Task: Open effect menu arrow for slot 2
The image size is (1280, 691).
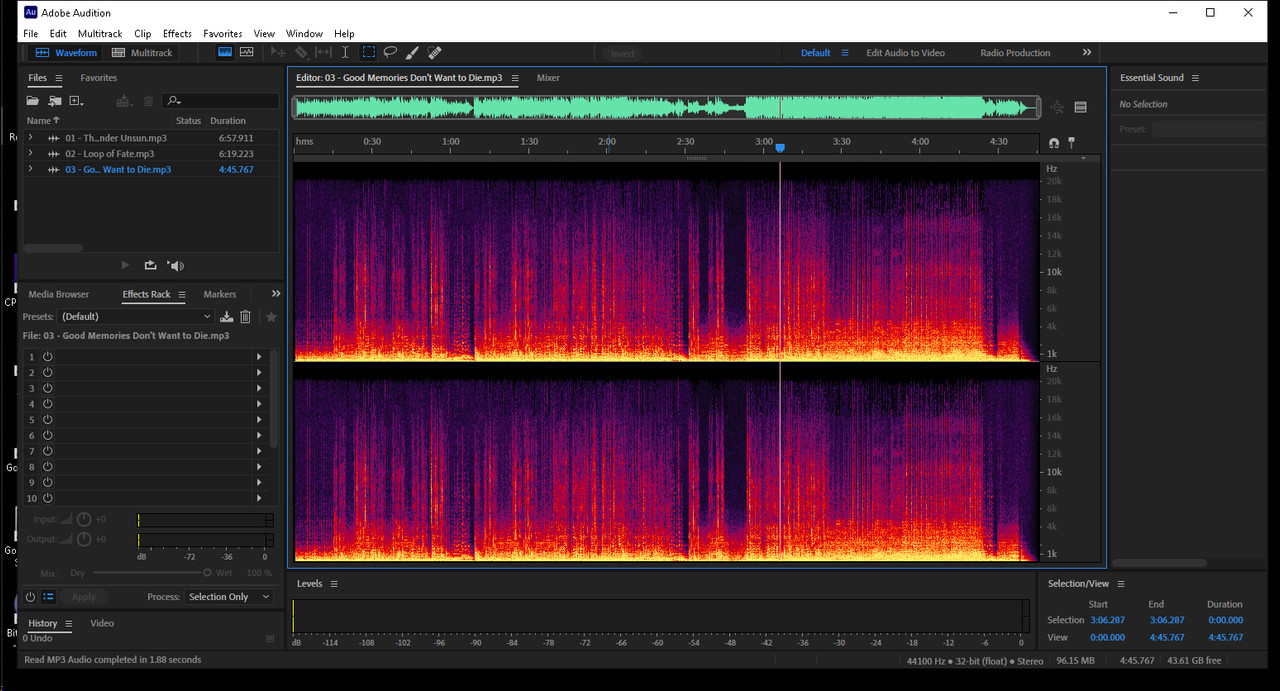Action: pos(259,372)
